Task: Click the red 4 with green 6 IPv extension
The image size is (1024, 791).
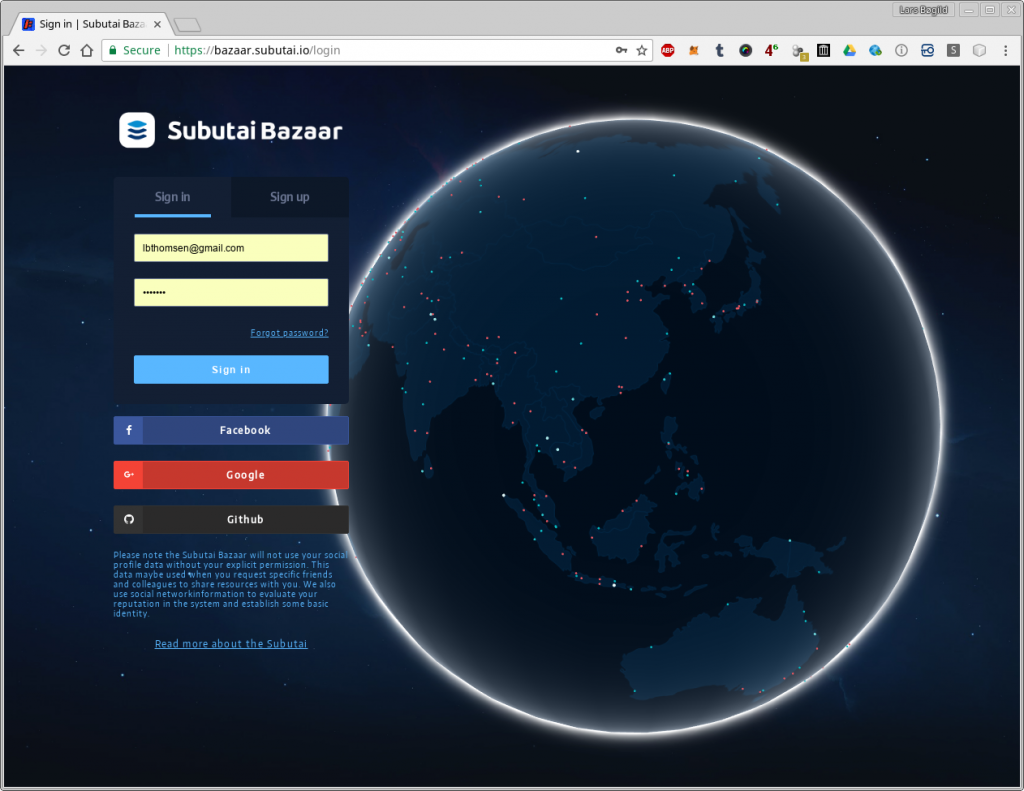Action: point(771,50)
